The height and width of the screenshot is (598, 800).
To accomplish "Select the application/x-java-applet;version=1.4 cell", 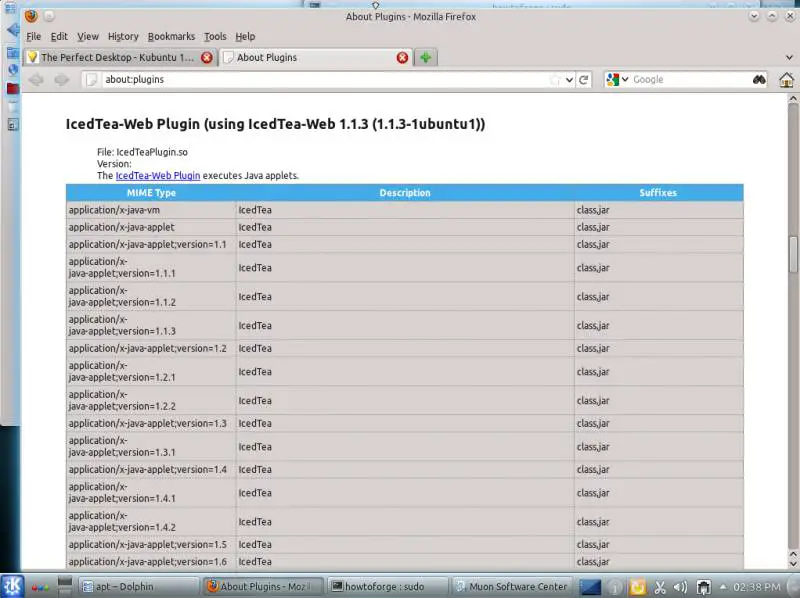I will pos(151,469).
